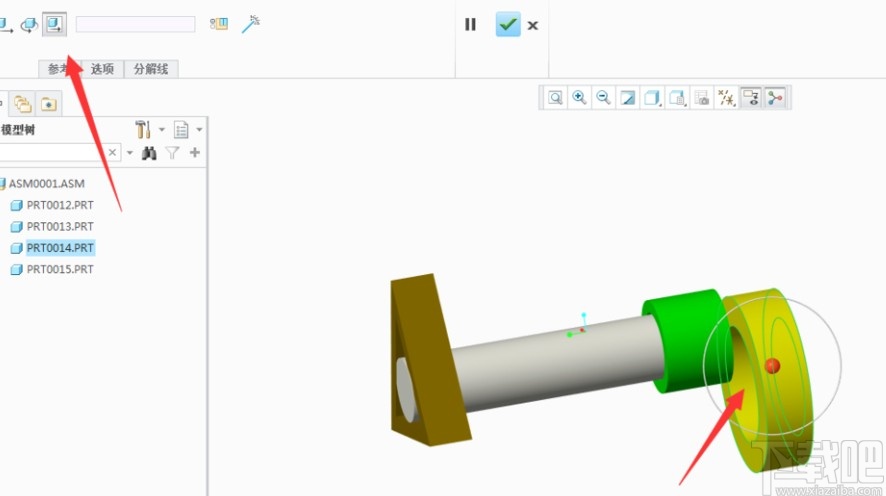The height and width of the screenshot is (496, 886).
Task: Open the view manager camera icon
Action: pyautogui.click(x=702, y=98)
